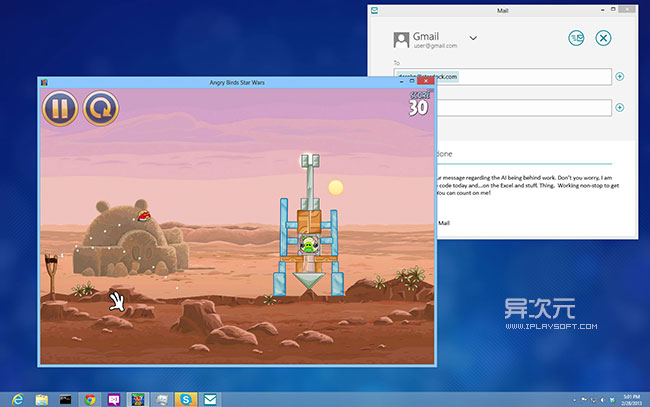Open the purple Messaging app in taskbar
Image resolution: width=650 pixels, height=407 pixels.
[114, 400]
